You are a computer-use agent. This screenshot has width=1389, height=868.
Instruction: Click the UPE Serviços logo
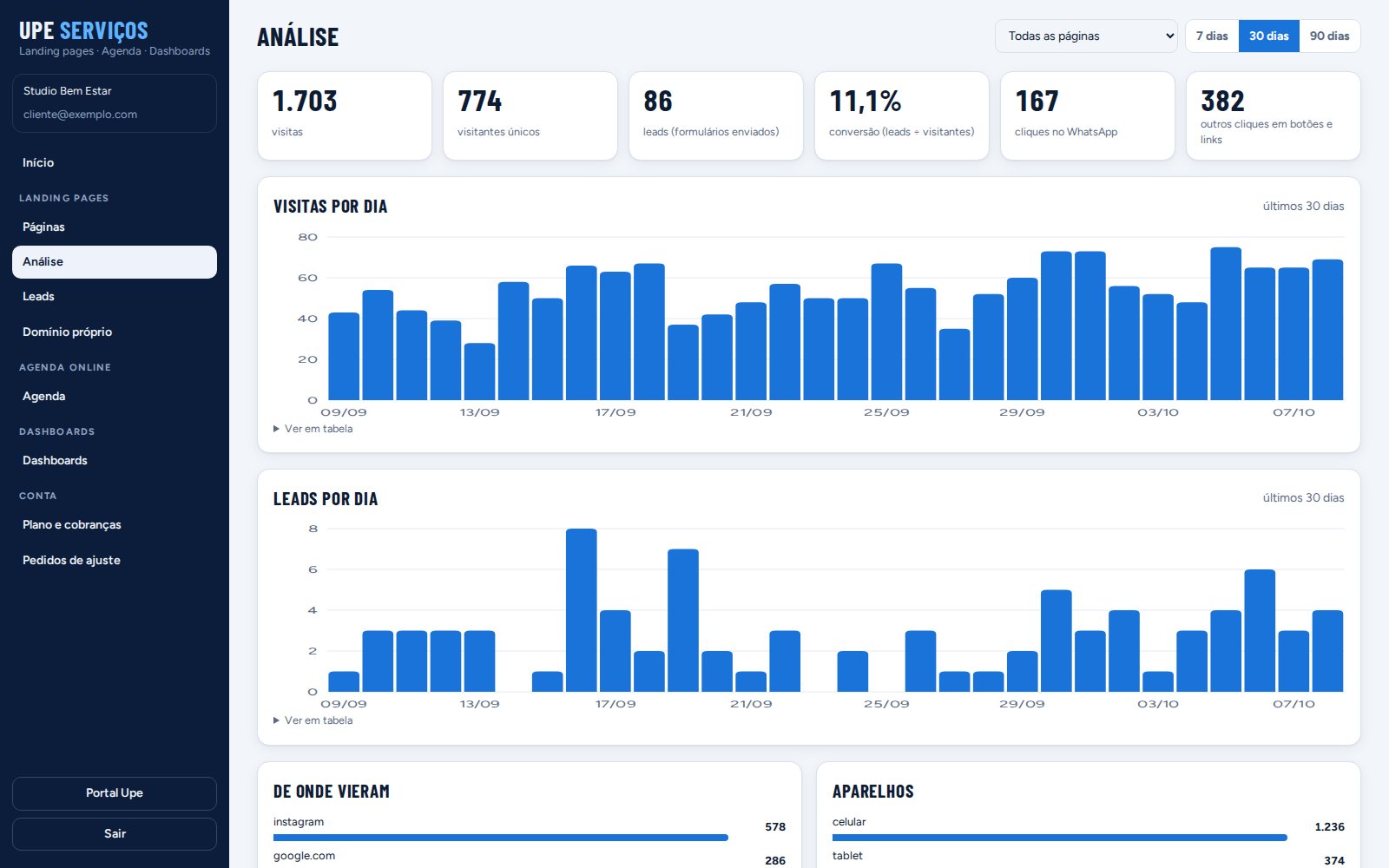[83, 30]
